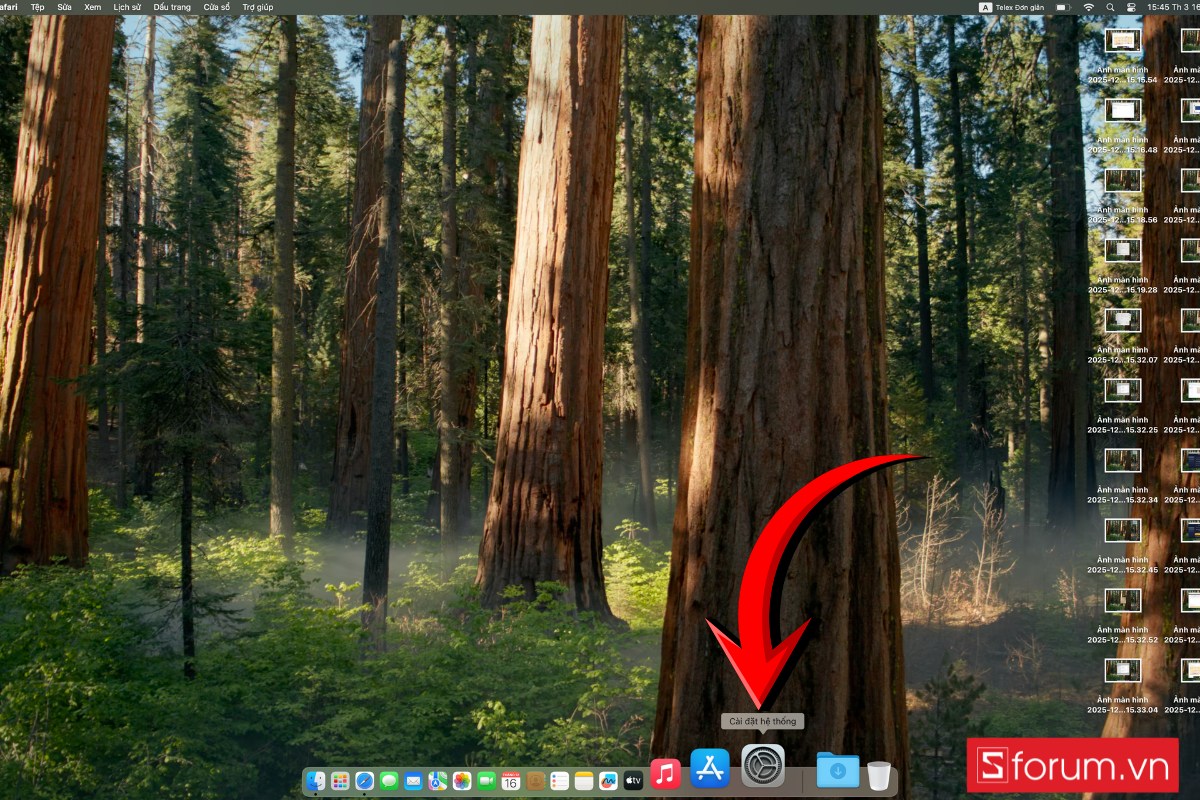
Task: Open Freeform from the Dock
Action: (608, 781)
